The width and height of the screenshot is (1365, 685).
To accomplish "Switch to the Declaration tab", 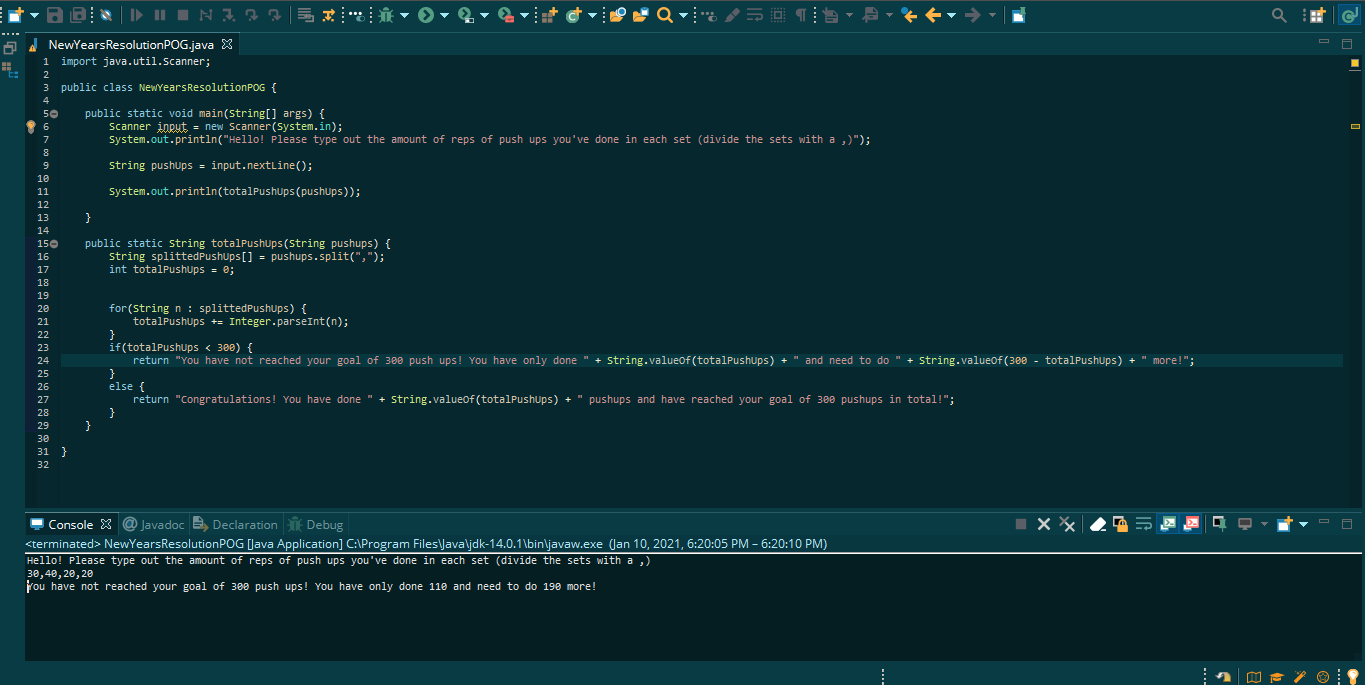I will pos(236,524).
